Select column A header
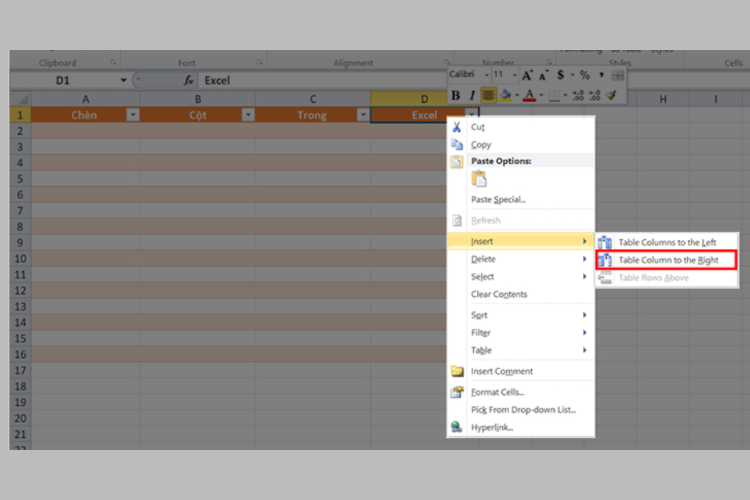This screenshot has width=750, height=500. pos(86,99)
